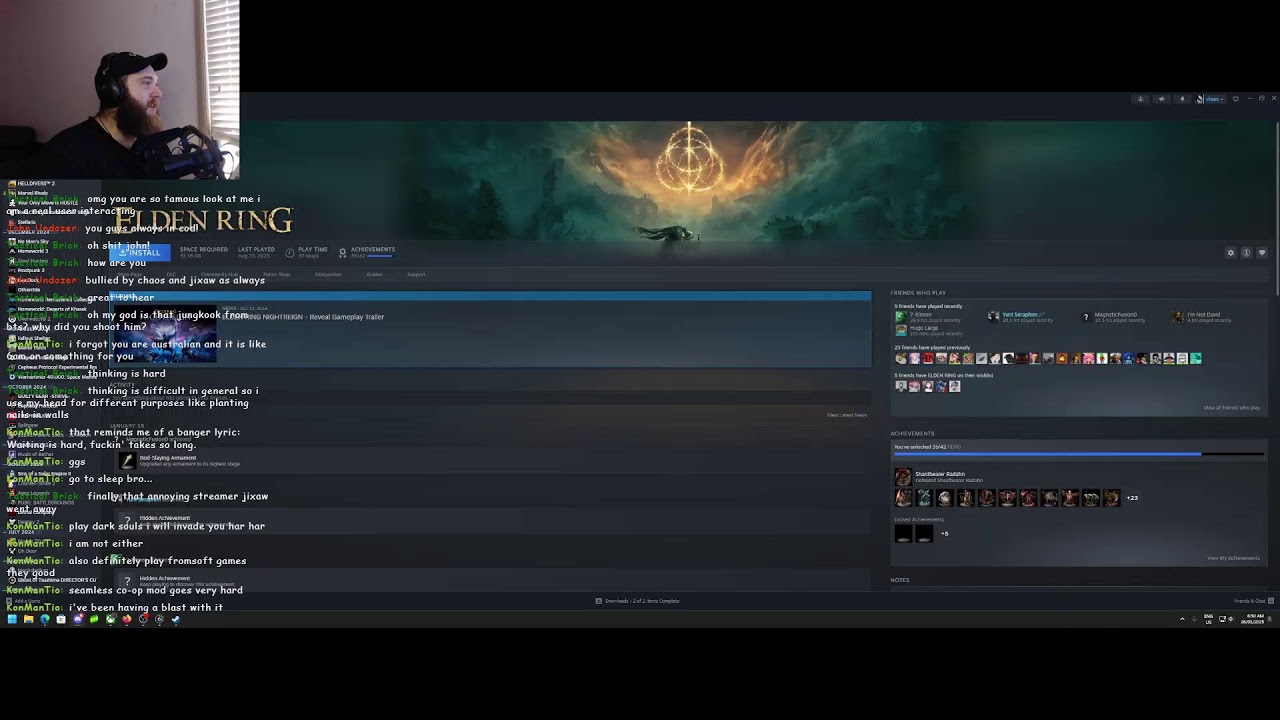
Task: Open the Points Shop tab
Action: pos(277,274)
